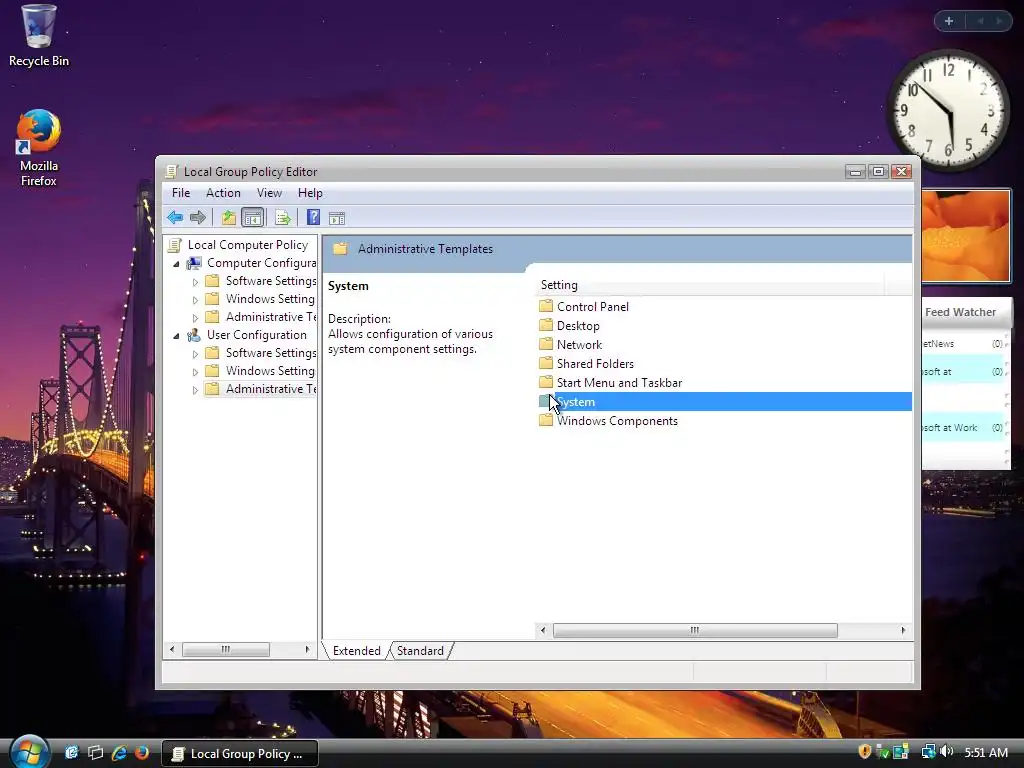Select the Computer Configuration tree item
This screenshot has height=768, width=1024.
point(261,263)
